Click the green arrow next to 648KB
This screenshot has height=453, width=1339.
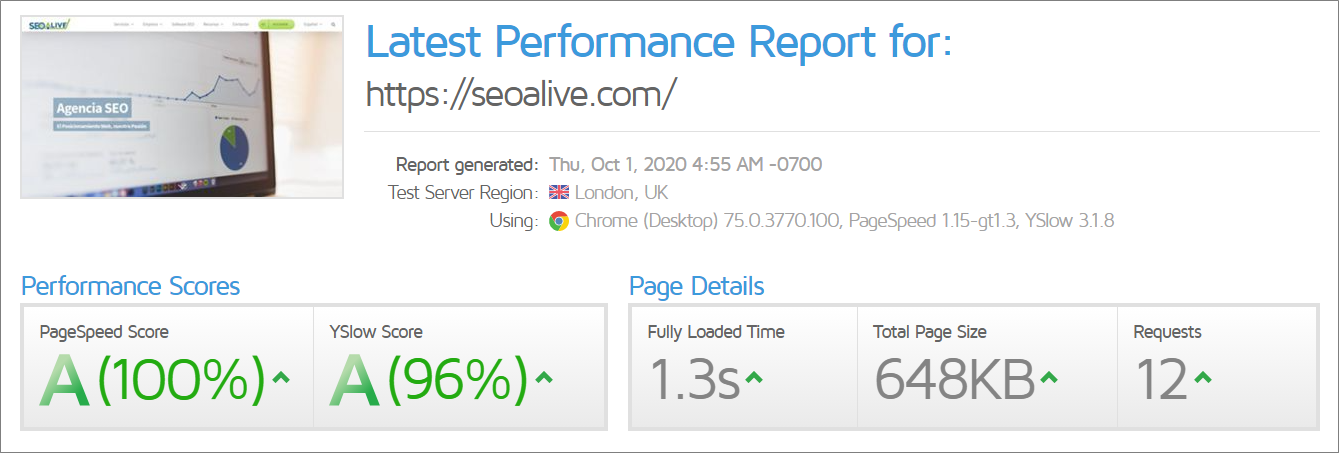click(x=1049, y=378)
